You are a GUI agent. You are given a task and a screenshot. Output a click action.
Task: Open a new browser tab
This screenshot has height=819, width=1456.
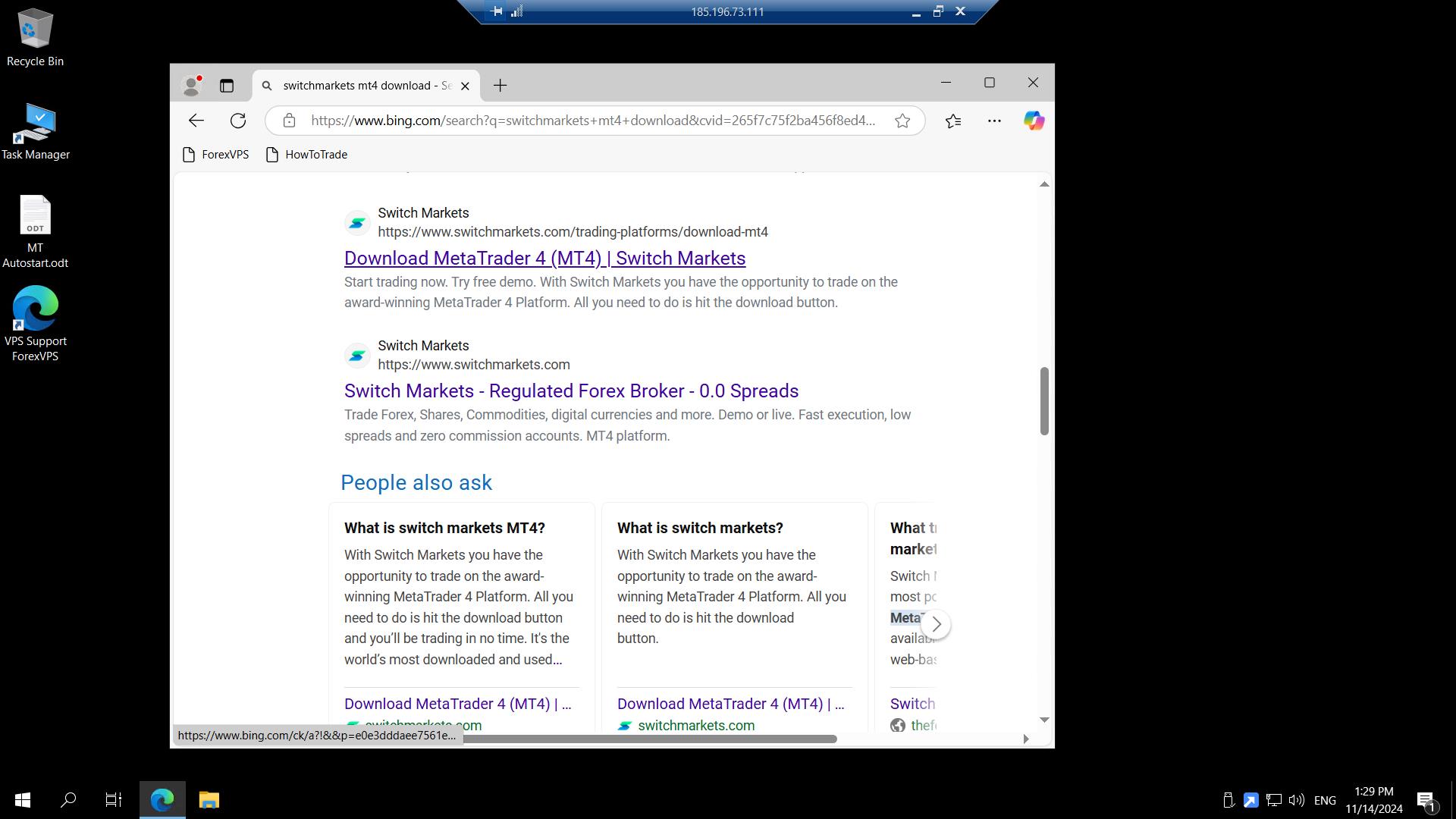[x=500, y=86]
